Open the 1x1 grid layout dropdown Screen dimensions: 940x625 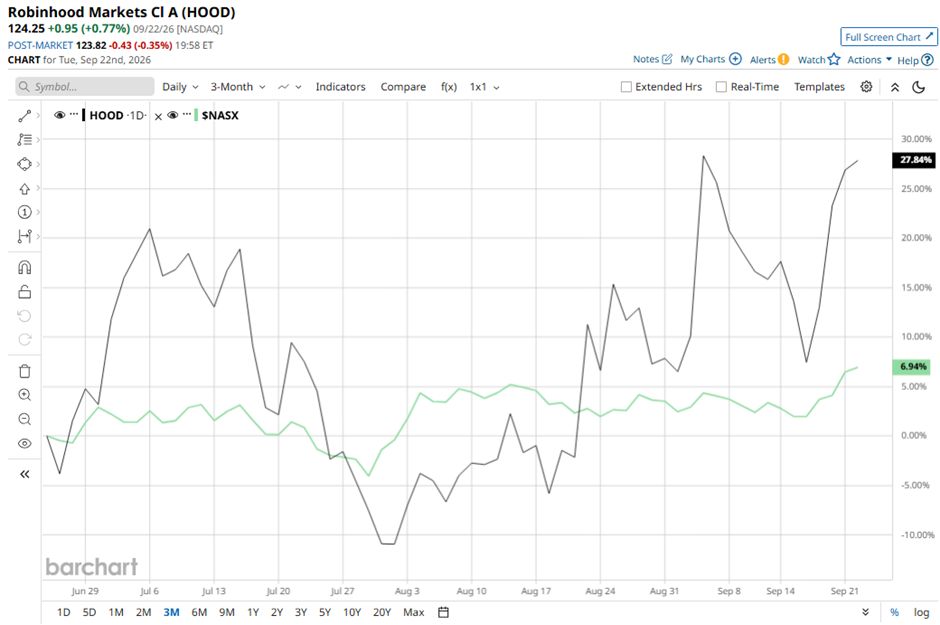tap(484, 87)
